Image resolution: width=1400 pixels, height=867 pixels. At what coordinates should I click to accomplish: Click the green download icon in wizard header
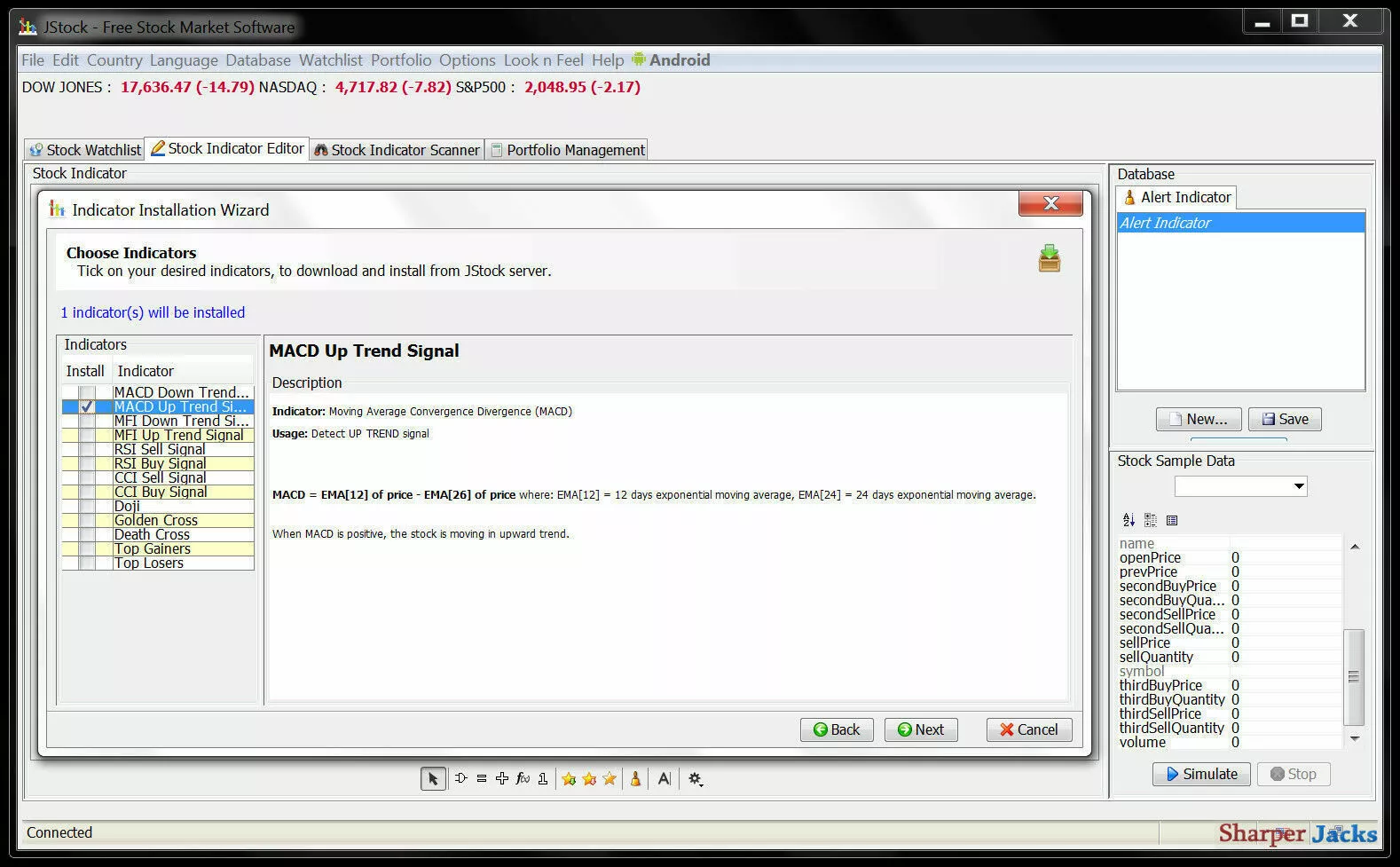(x=1050, y=258)
